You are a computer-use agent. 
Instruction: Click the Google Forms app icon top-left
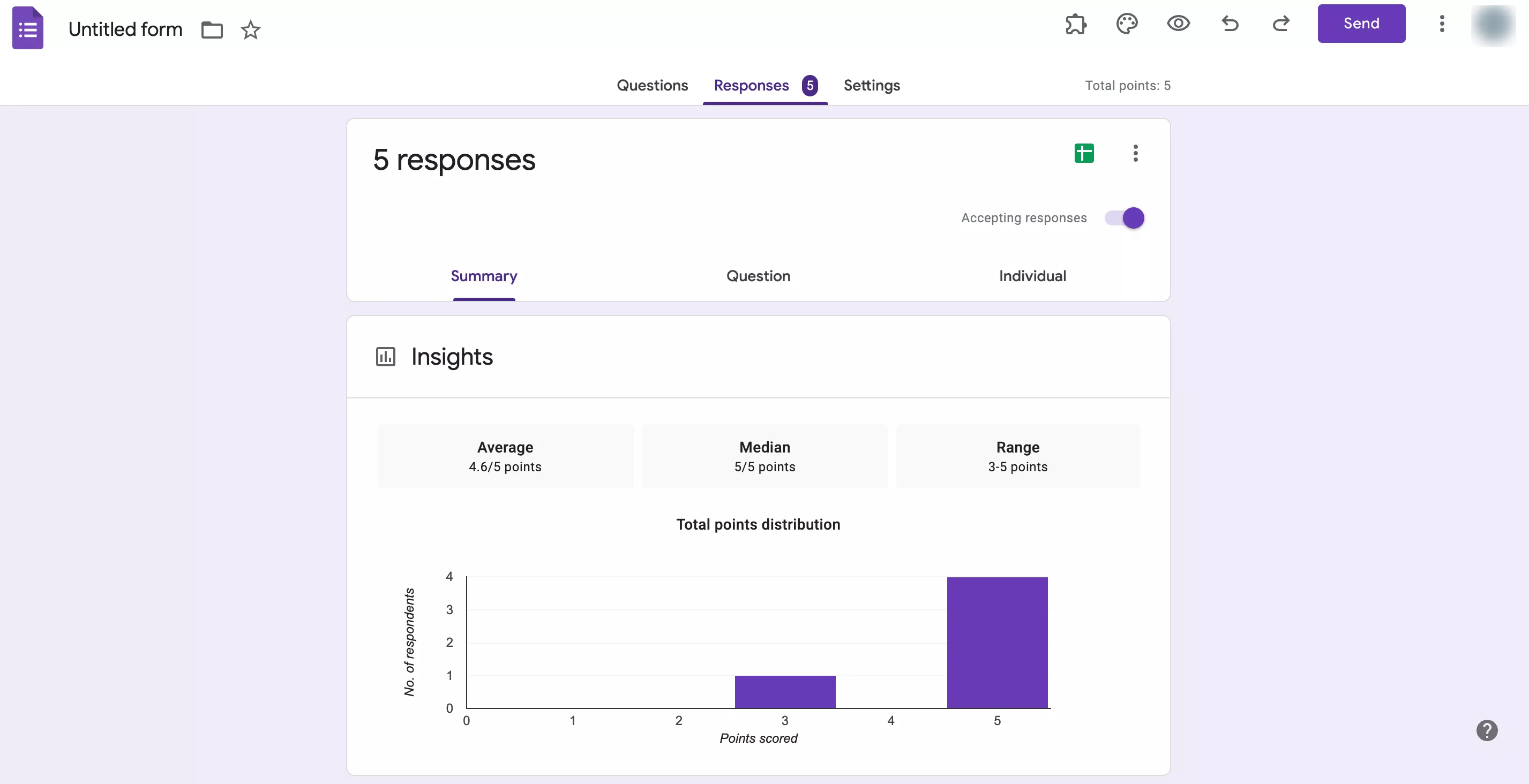pyautogui.click(x=28, y=28)
